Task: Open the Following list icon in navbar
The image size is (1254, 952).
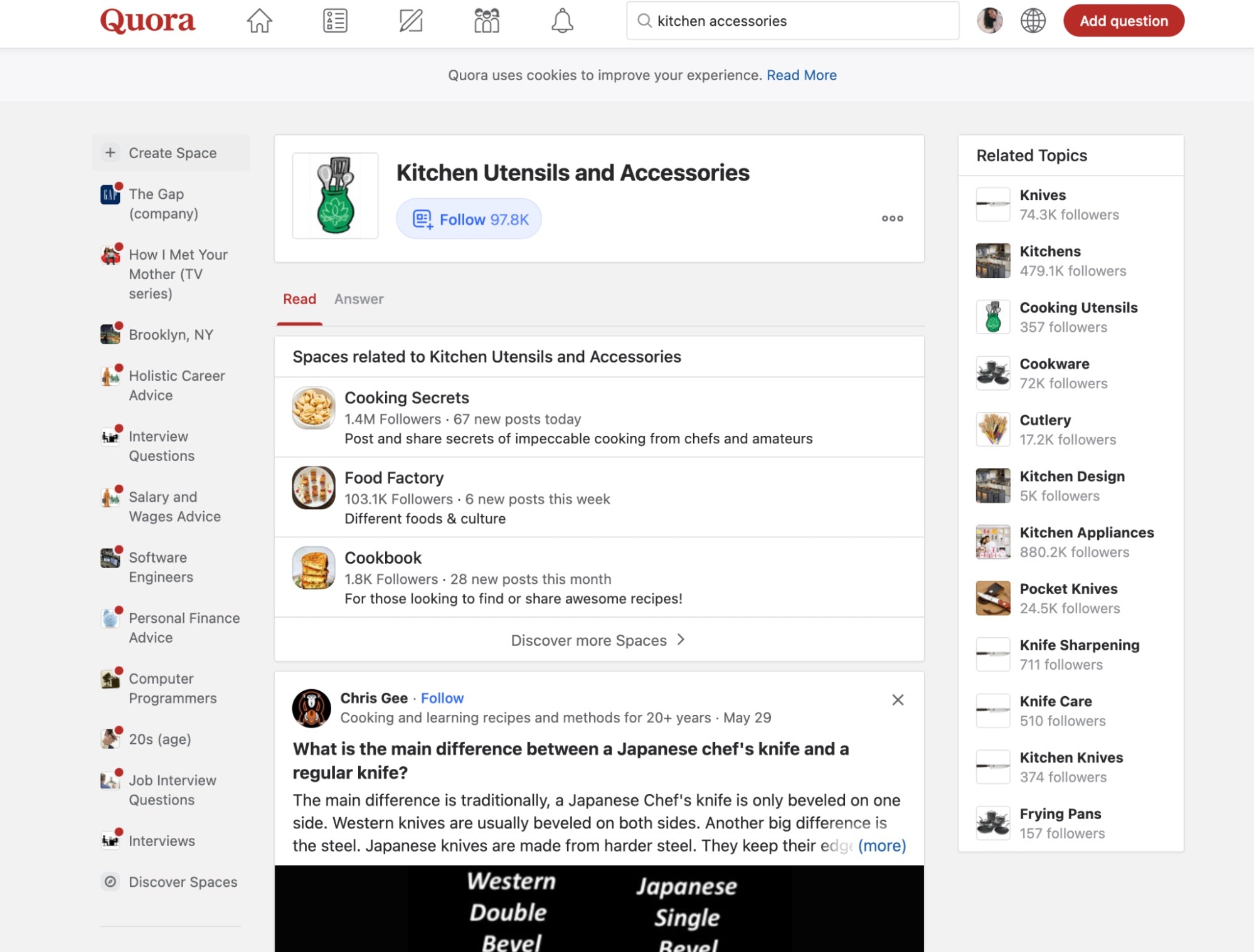Action: [335, 21]
